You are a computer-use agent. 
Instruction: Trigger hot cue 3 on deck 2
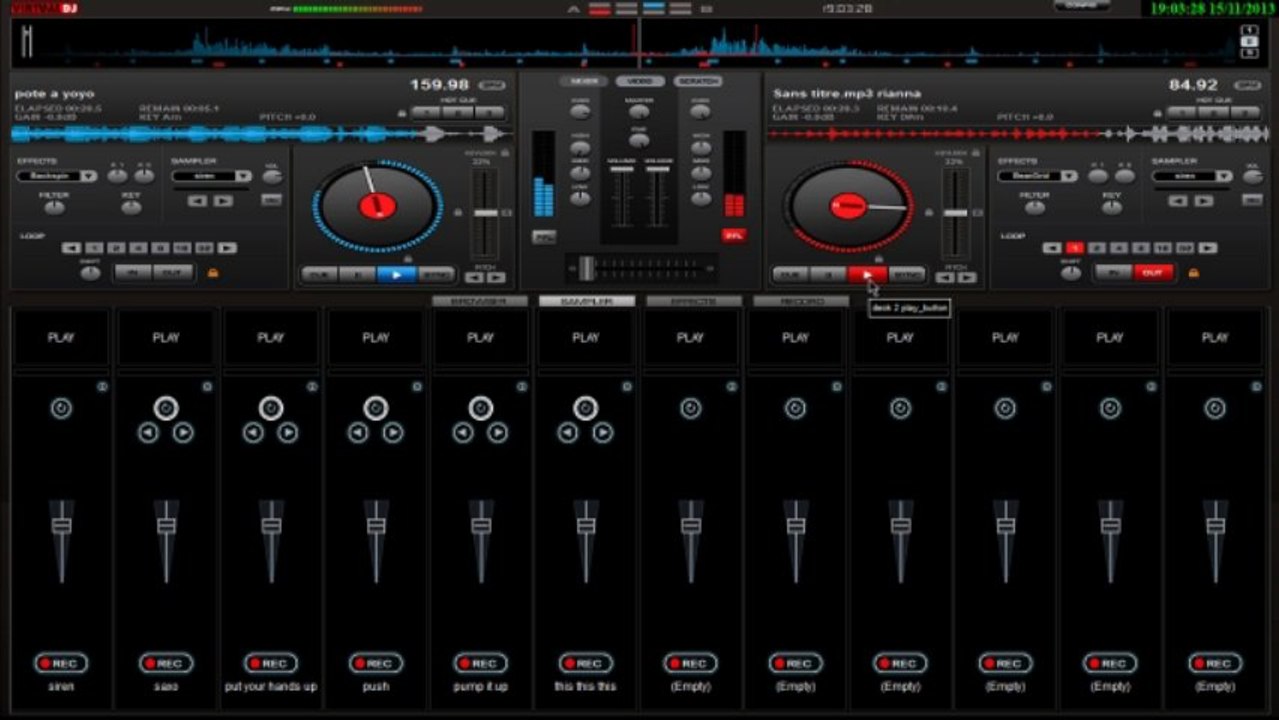[x=1245, y=113]
